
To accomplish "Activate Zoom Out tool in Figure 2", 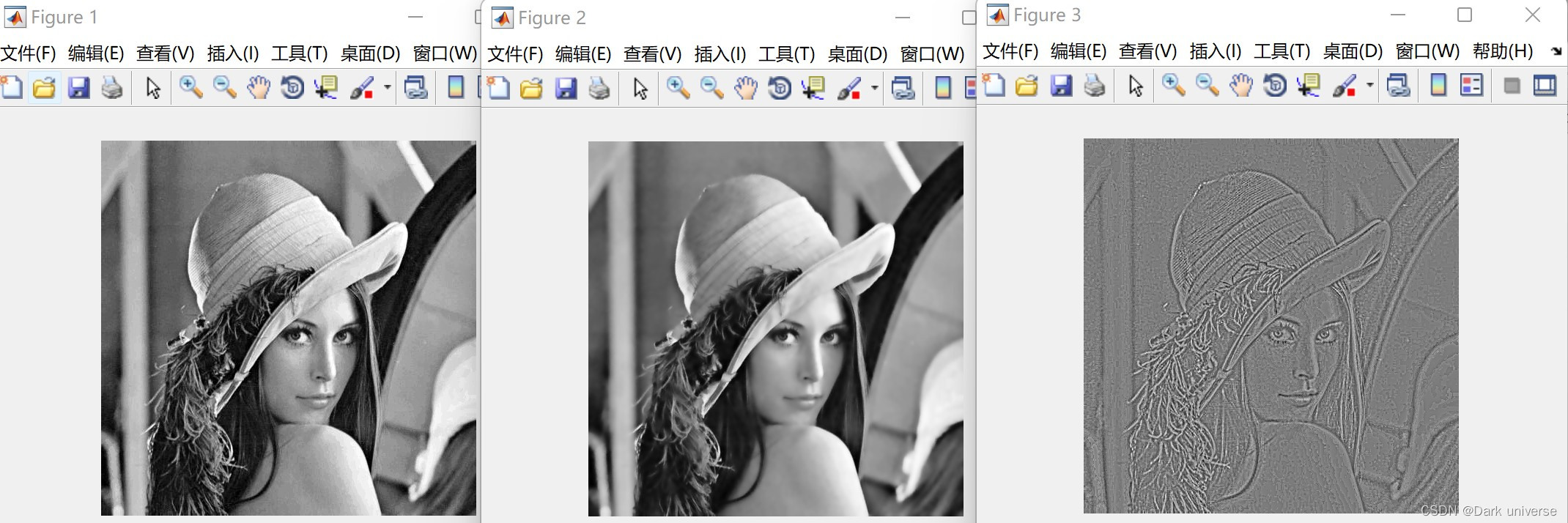I will pos(711,88).
